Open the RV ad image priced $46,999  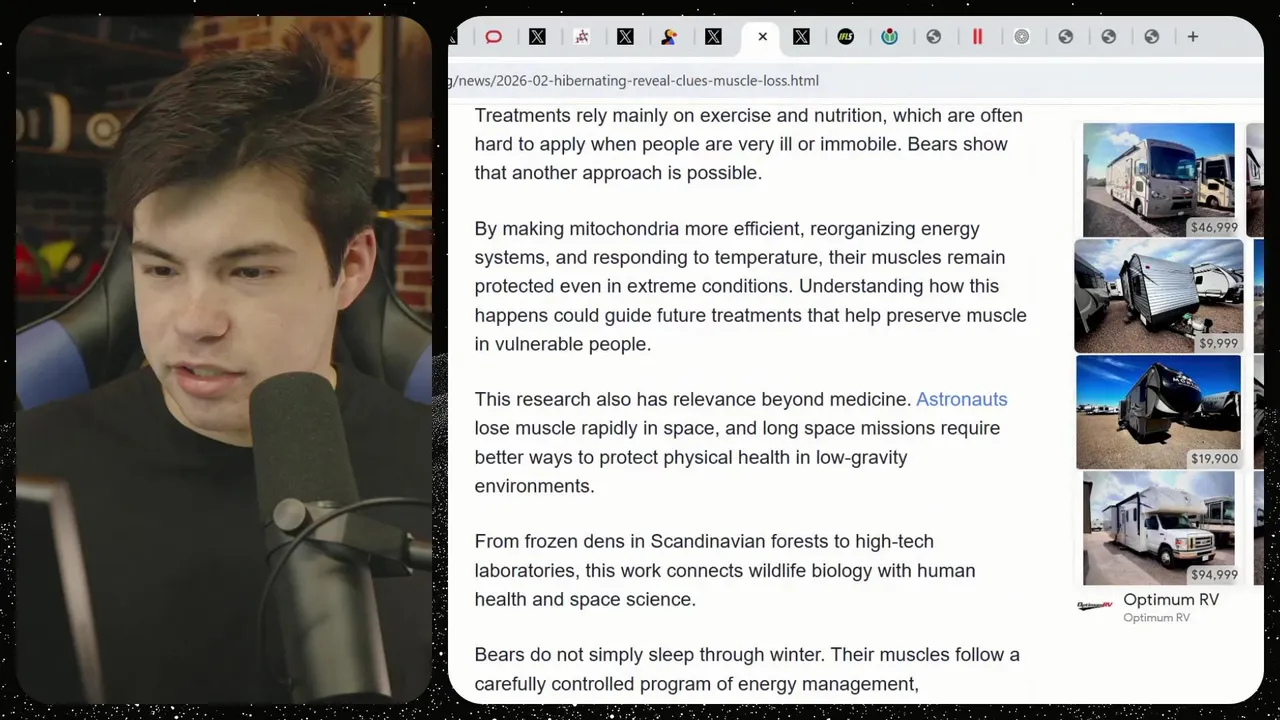pyautogui.click(x=1158, y=180)
